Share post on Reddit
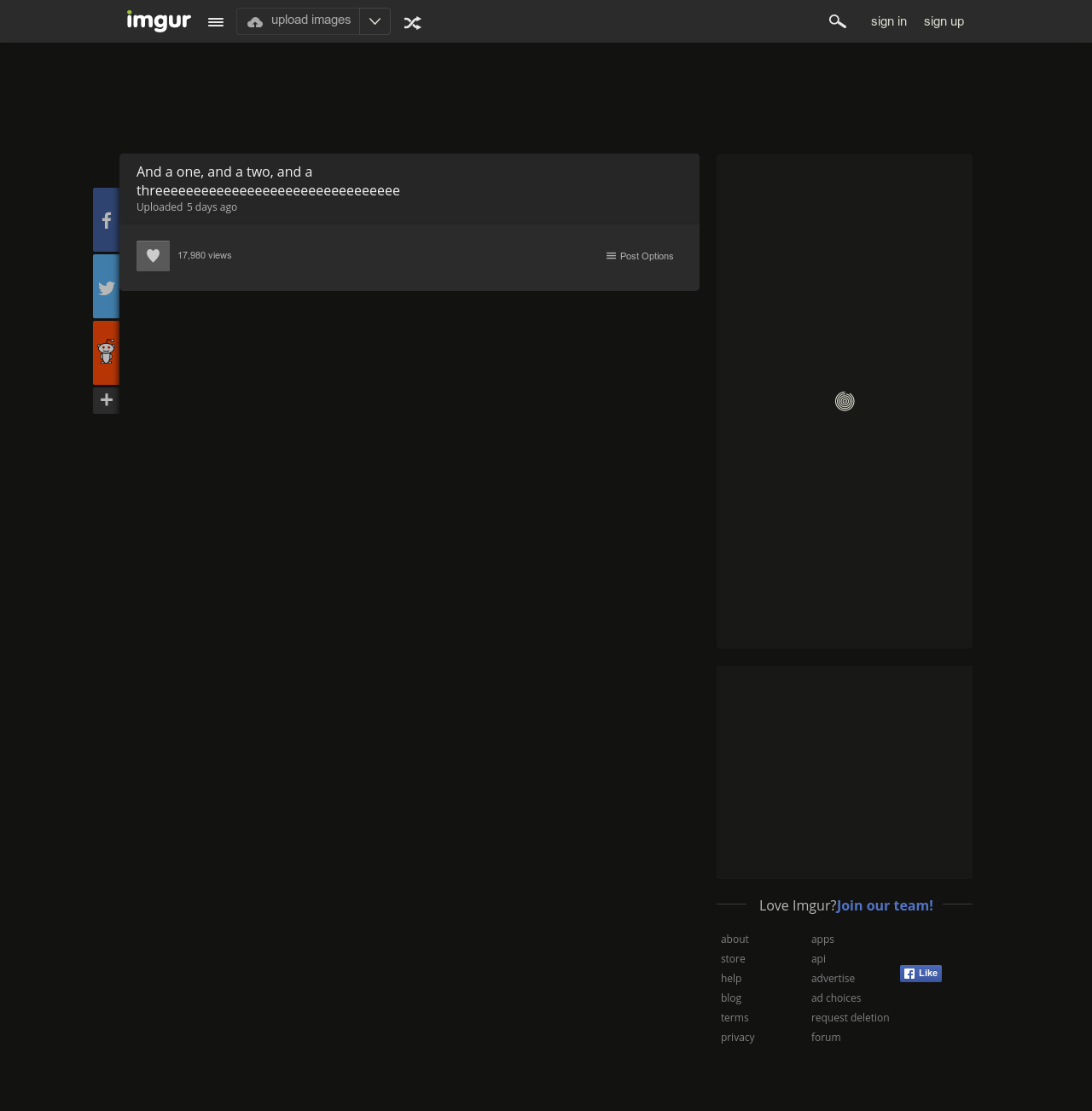Image resolution: width=1092 pixels, height=1111 pixels. (106, 352)
